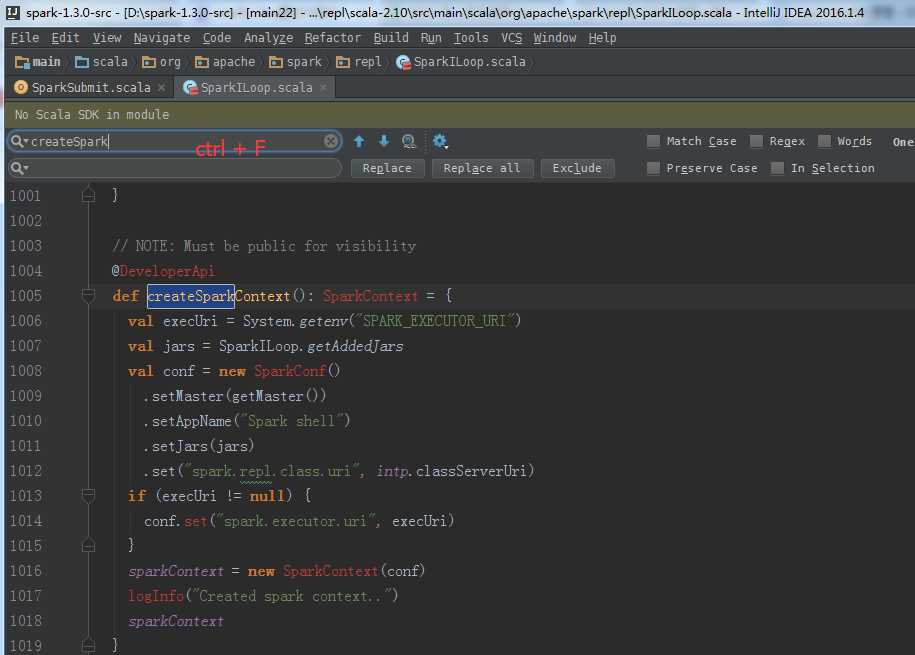Open the Refactor menu
Image resolution: width=915 pixels, height=655 pixels.
click(333, 38)
